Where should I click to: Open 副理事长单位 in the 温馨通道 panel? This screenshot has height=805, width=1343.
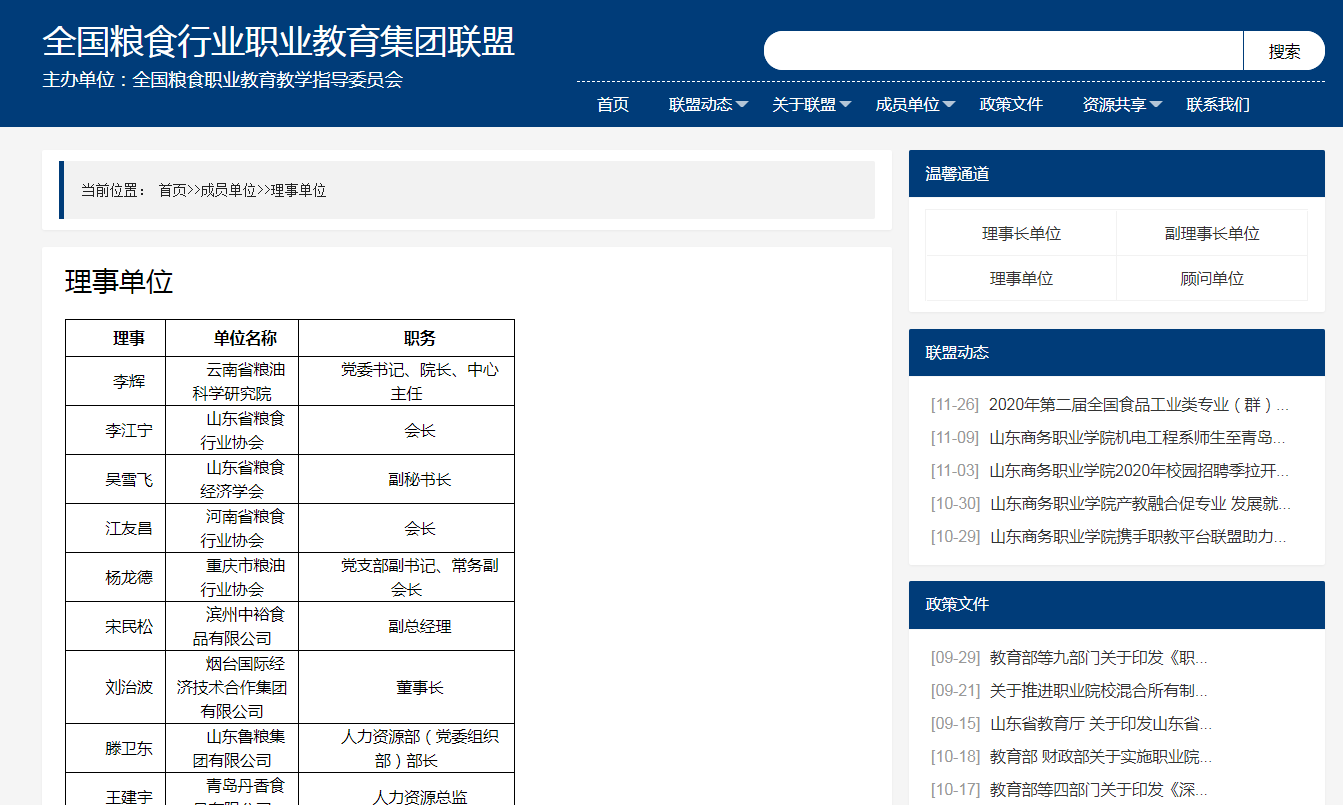1212,233
